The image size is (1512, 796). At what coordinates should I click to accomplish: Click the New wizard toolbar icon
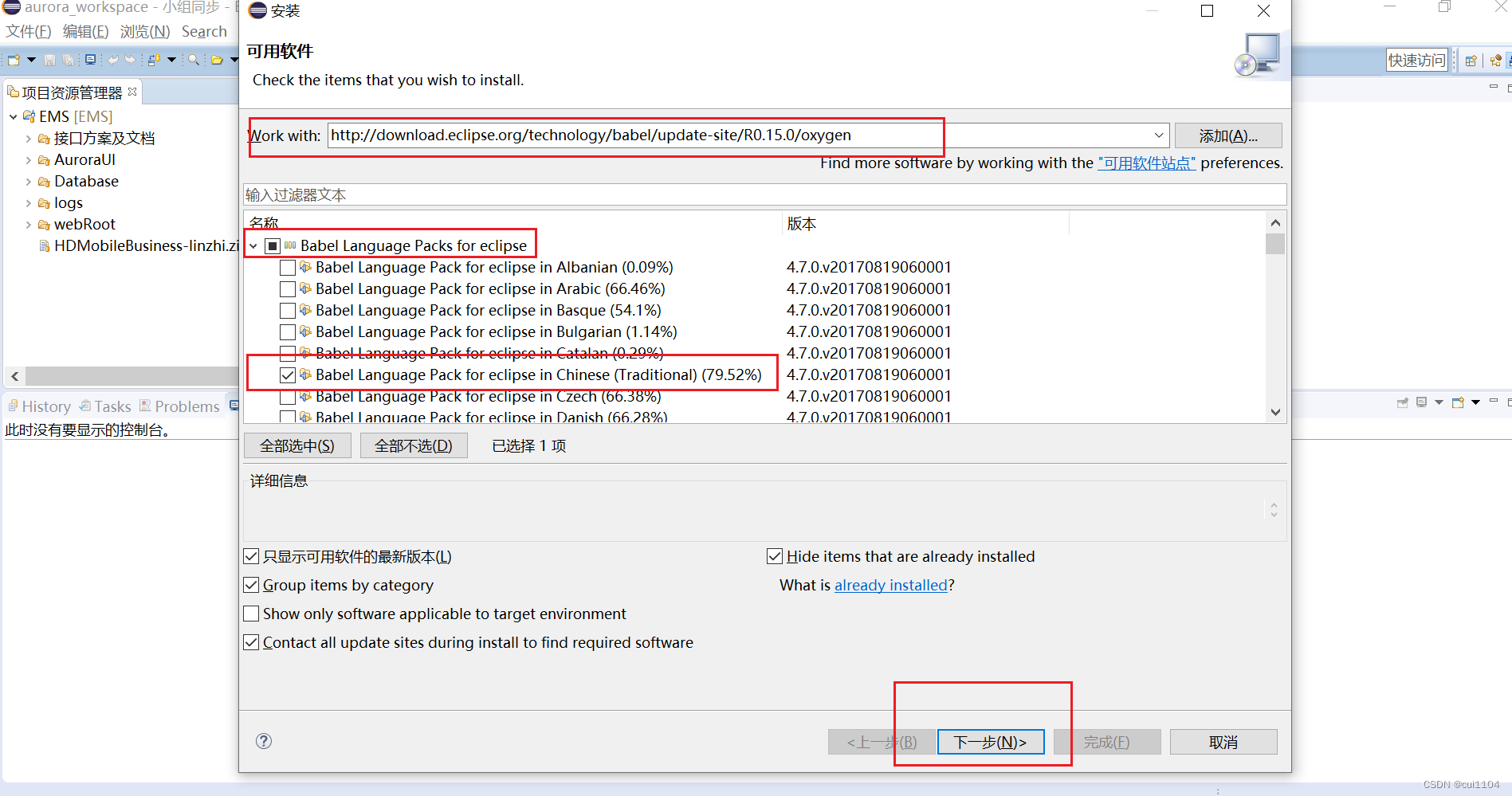[14, 60]
